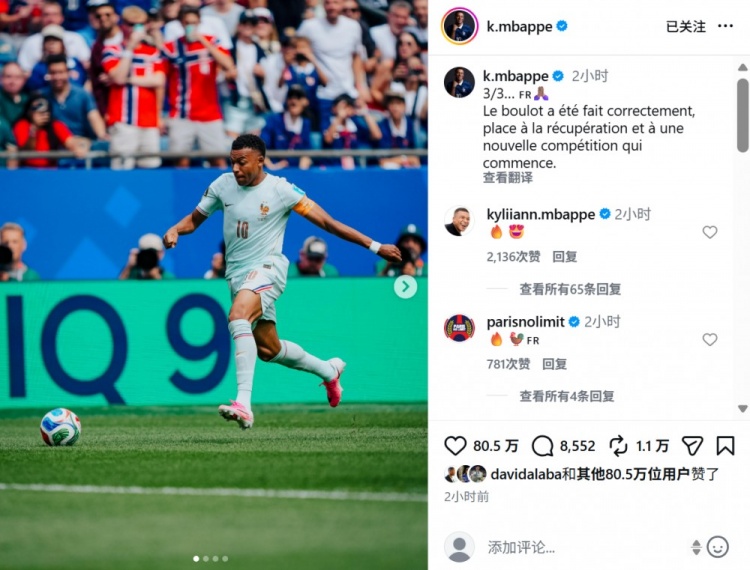
Task: Expand all 65 replies
Action: [570, 289]
